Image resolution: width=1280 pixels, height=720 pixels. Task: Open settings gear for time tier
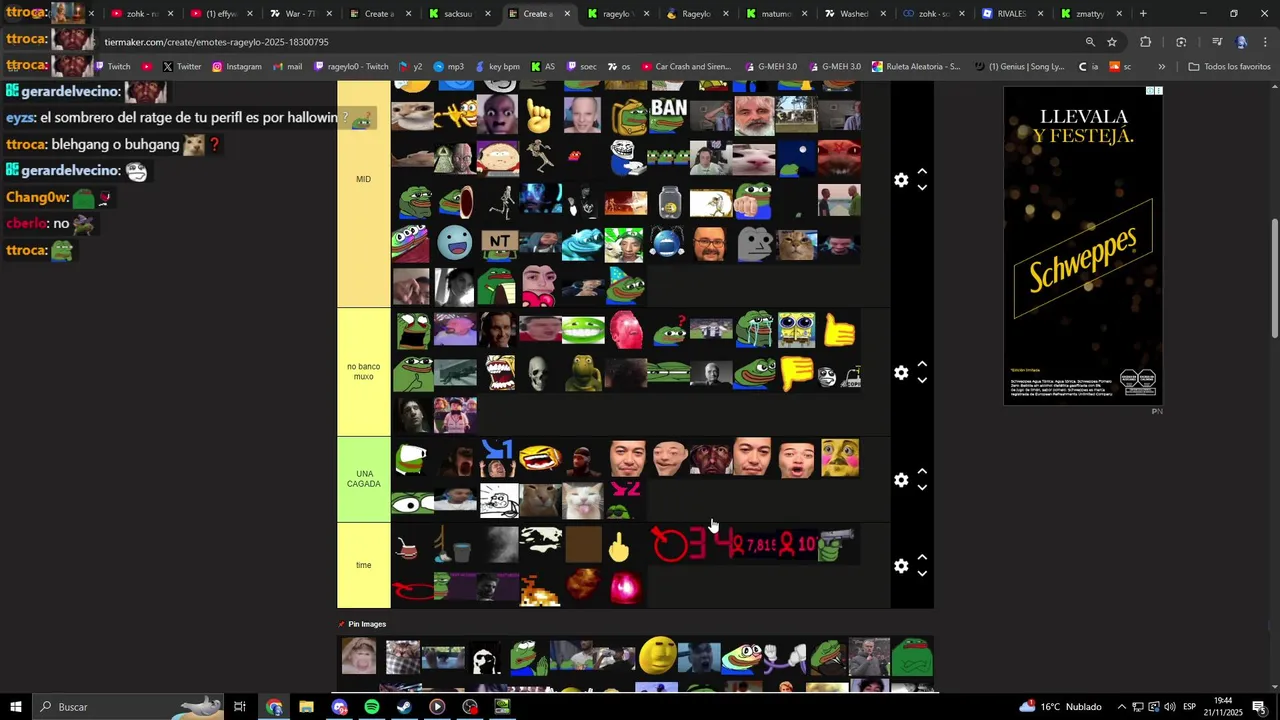point(901,566)
